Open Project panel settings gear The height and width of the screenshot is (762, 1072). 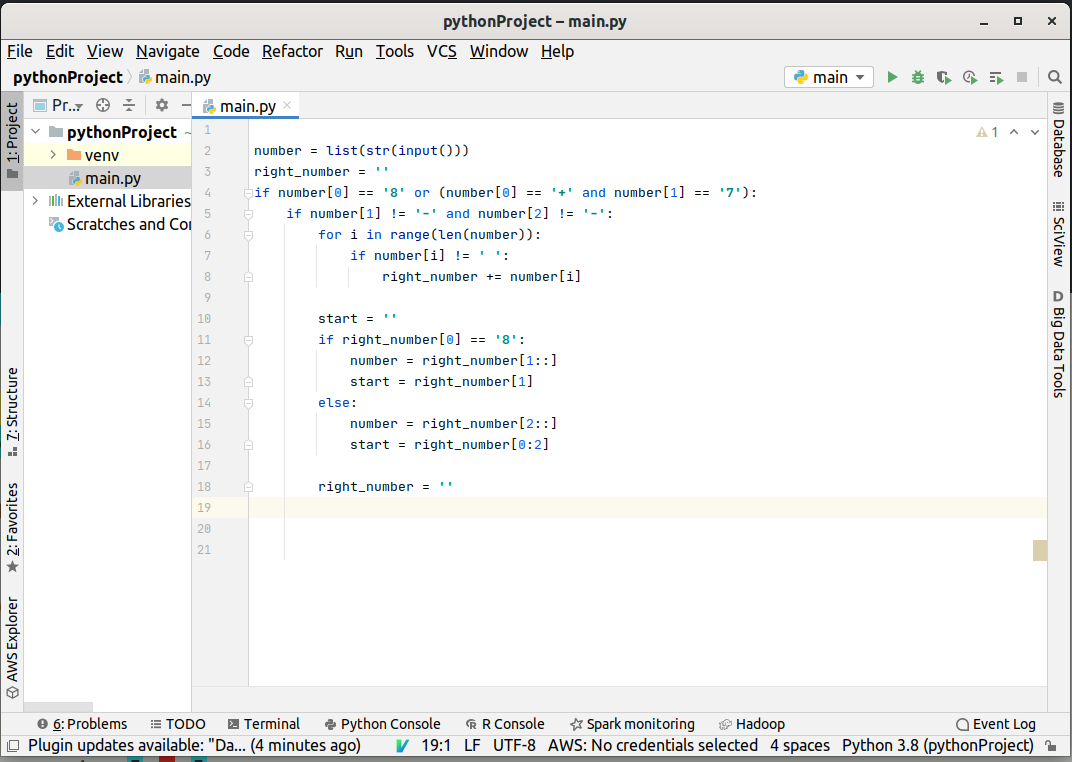point(161,105)
